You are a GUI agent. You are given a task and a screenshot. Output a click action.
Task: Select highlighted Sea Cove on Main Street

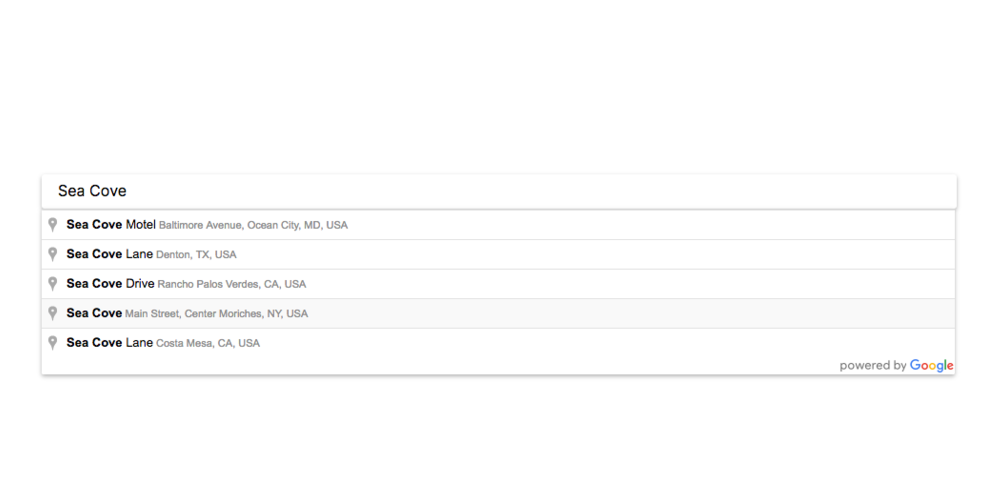tap(498, 313)
